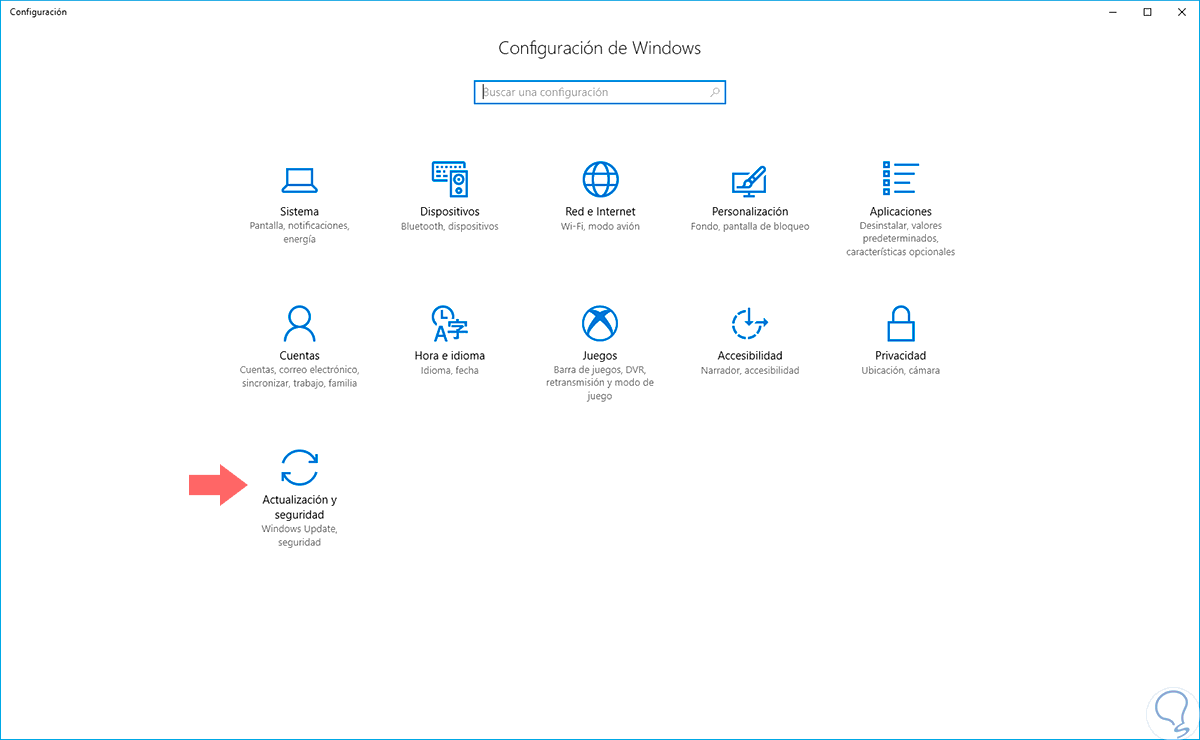This screenshot has width=1200, height=740.
Task: Click 'Pantalla, notificaciones, energía' description
Action: [300, 233]
